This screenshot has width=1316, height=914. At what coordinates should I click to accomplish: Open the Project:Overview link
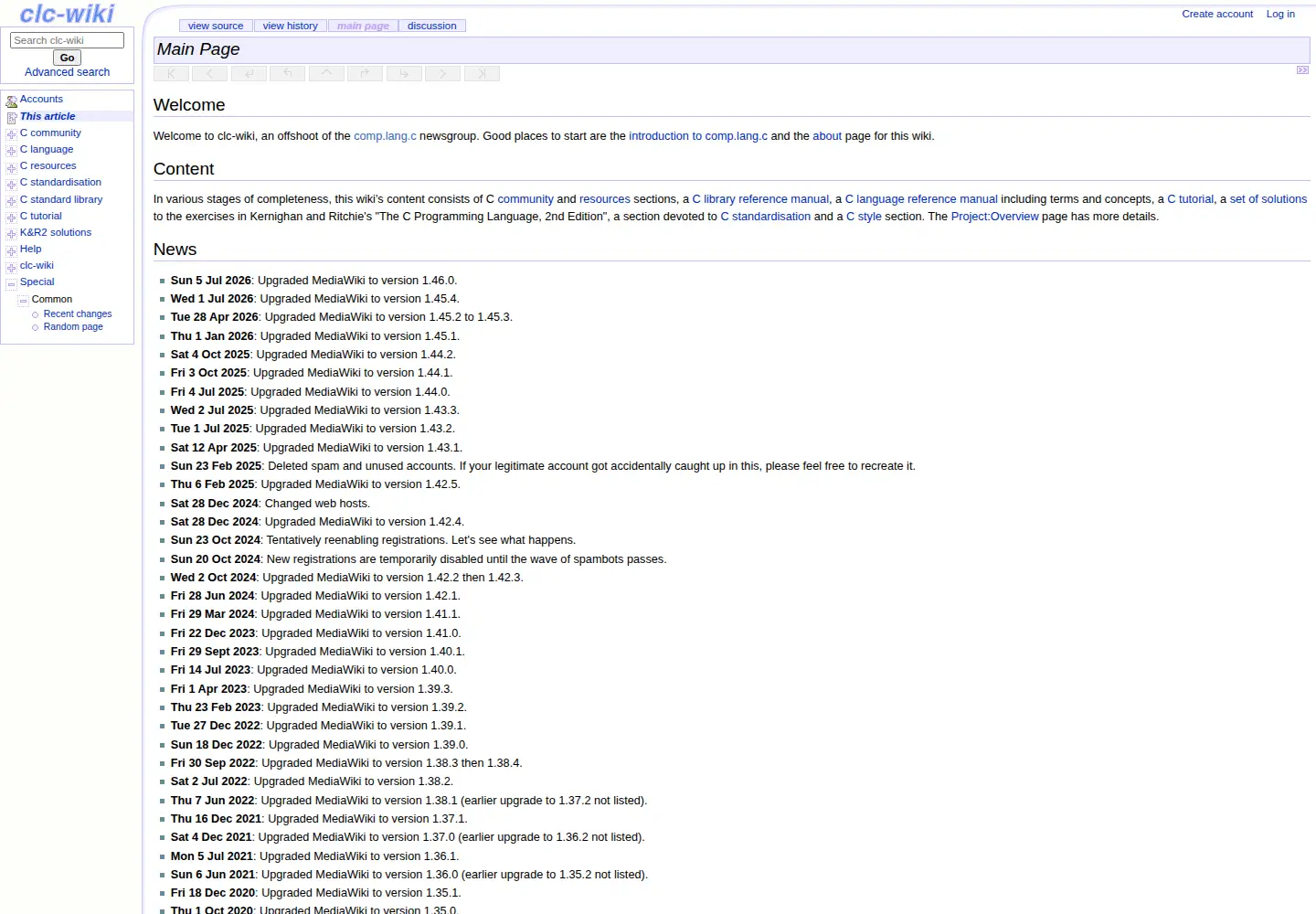[994, 217]
